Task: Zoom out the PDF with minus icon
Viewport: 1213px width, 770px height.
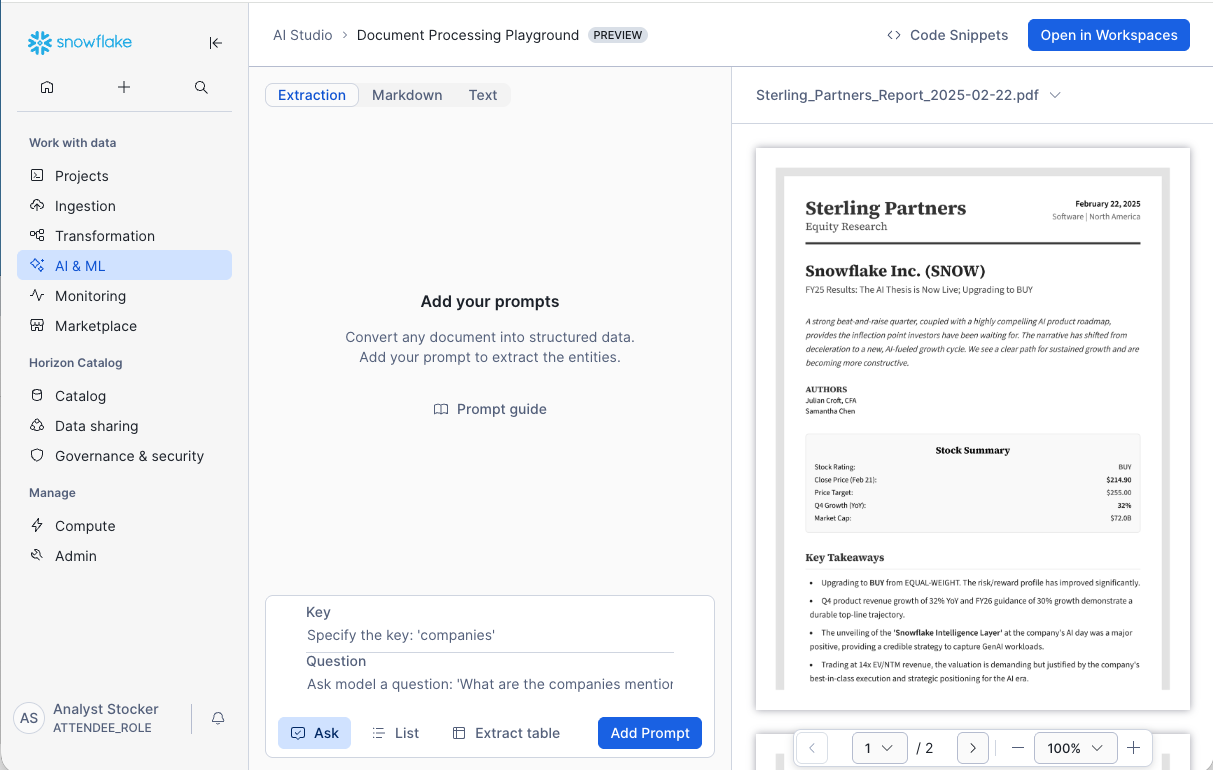Action: [1017, 748]
